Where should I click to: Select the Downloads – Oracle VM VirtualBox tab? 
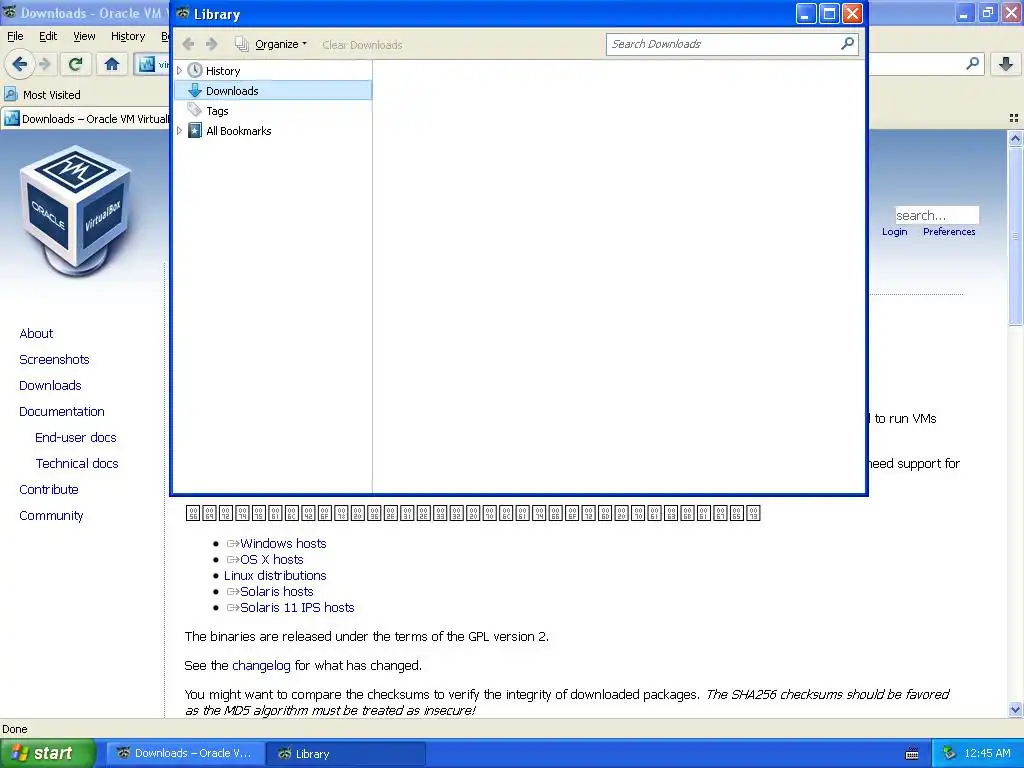pyautogui.click(x=86, y=119)
